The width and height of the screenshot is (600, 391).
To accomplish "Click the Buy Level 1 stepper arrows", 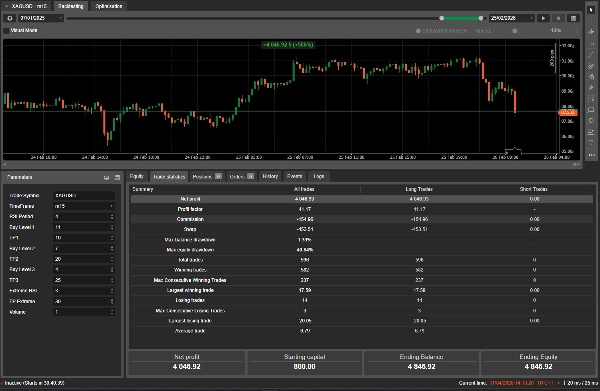I will 112,227.
